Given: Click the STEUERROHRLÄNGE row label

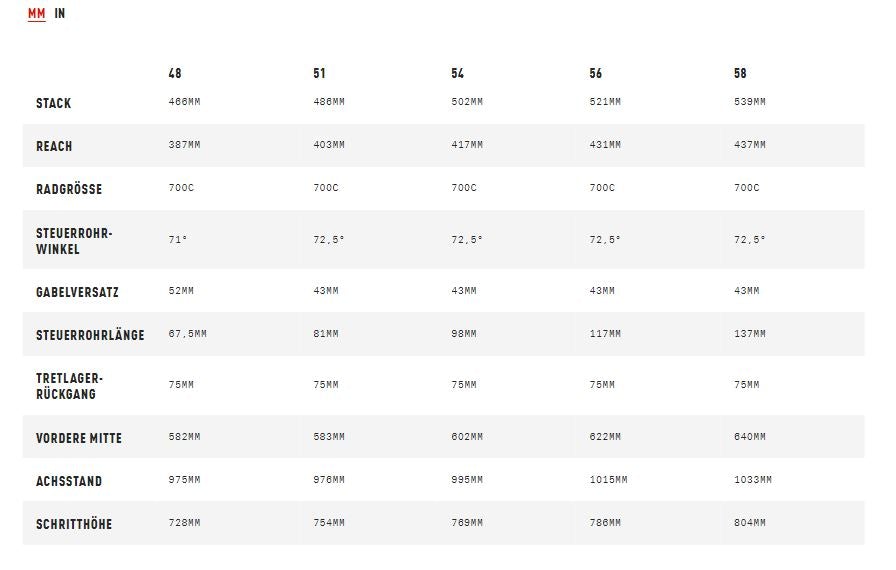Looking at the screenshot, I should pyautogui.click(x=90, y=335).
